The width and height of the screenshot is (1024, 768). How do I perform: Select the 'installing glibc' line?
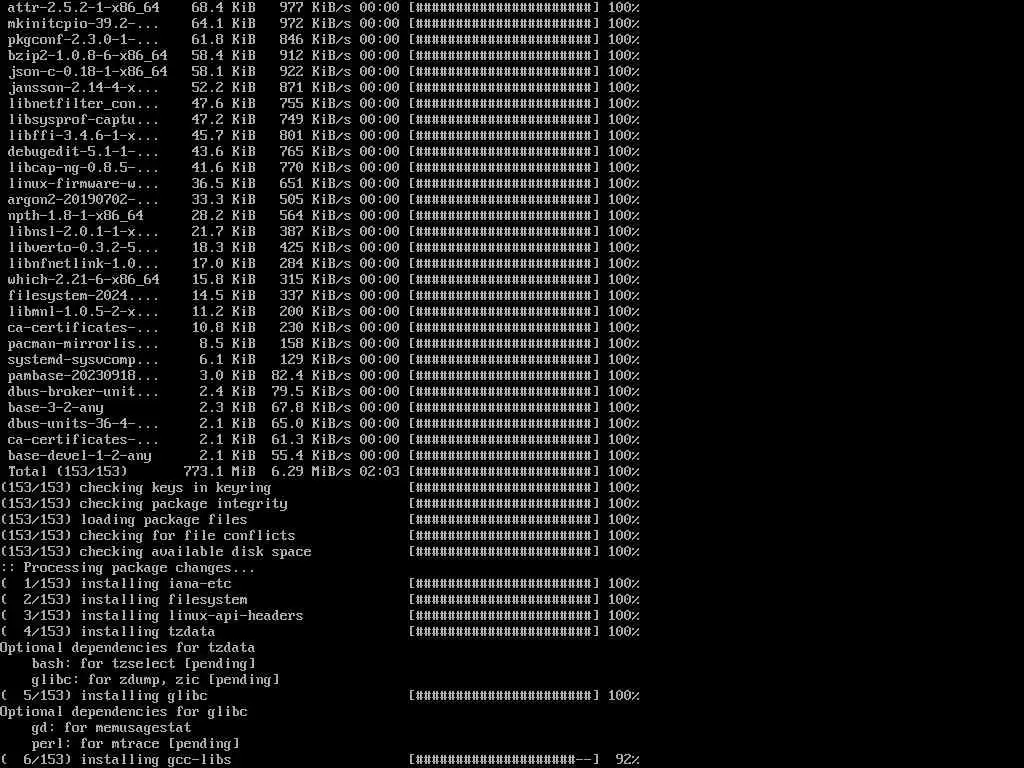320,696
